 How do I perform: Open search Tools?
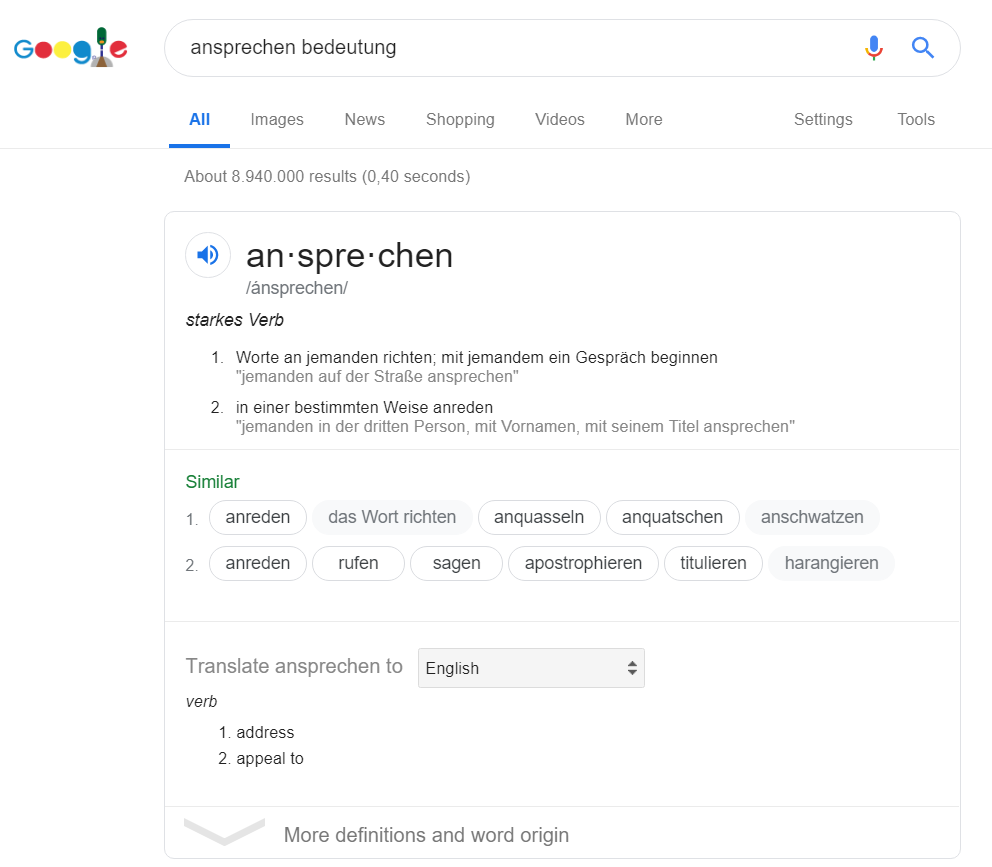tap(915, 120)
